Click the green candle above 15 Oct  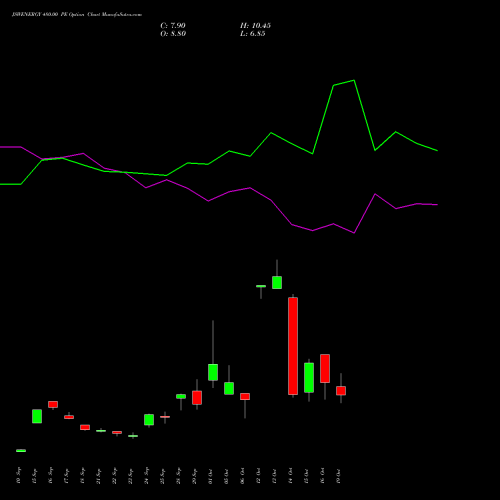coord(309,378)
